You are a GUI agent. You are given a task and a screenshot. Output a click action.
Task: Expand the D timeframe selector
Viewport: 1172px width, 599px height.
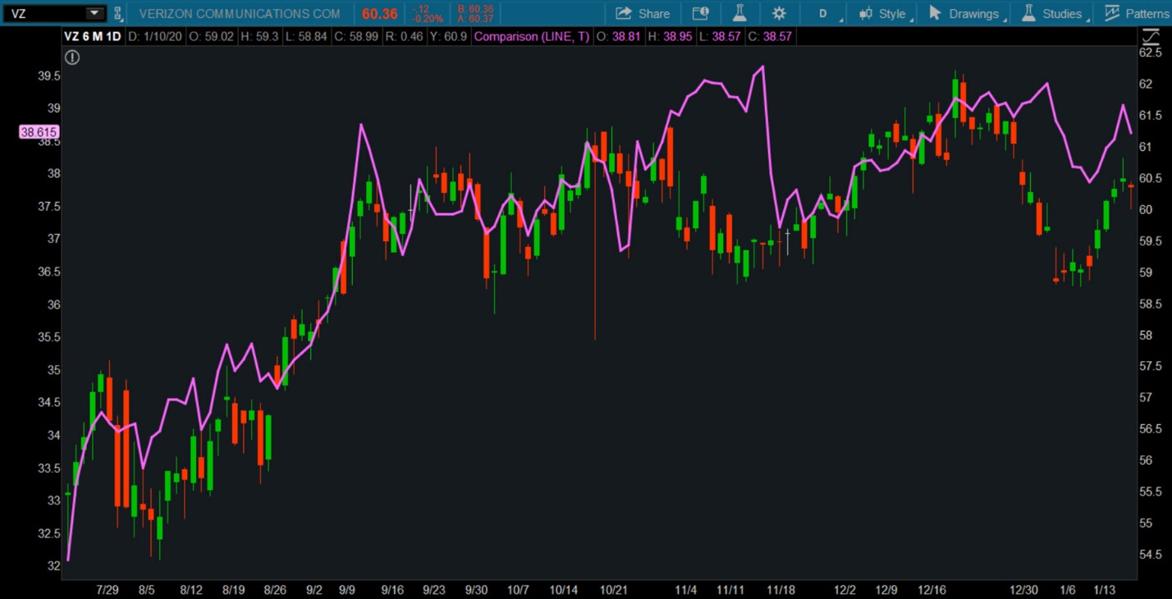[824, 13]
